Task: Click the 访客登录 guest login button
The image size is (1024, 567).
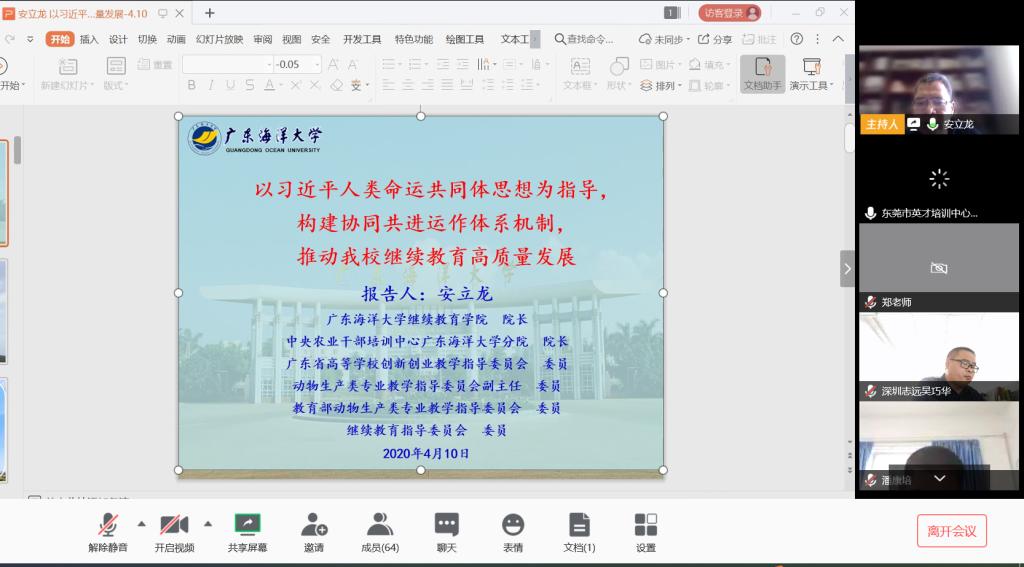Action: [729, 13]
